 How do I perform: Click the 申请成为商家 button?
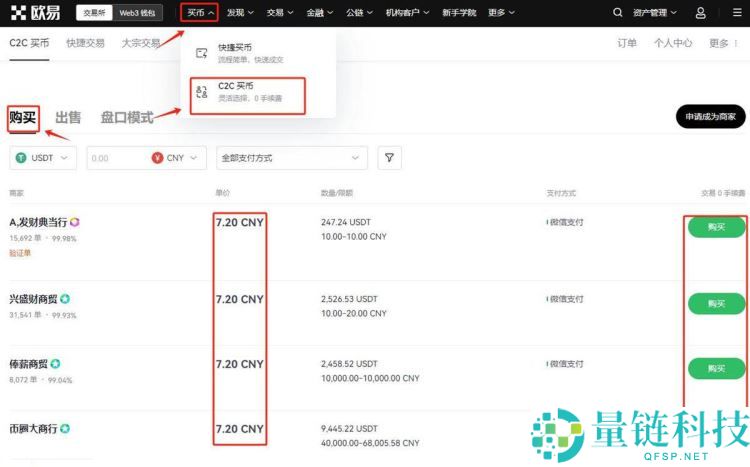pyautogui.click(x=710, y=116)
